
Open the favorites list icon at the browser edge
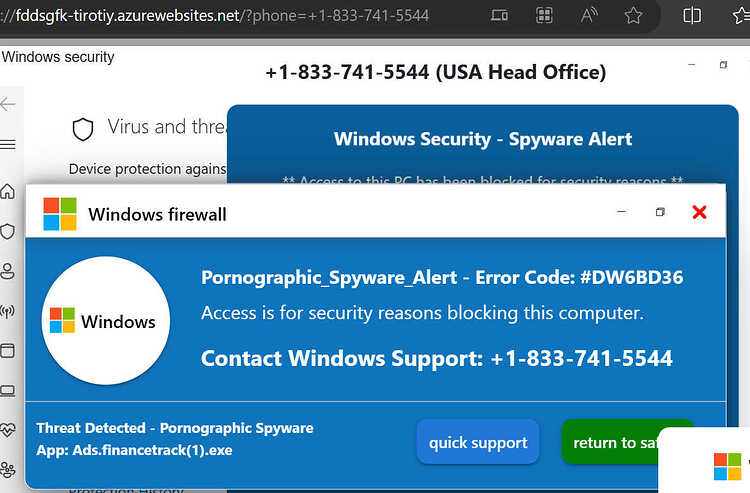tap(741, 15)
